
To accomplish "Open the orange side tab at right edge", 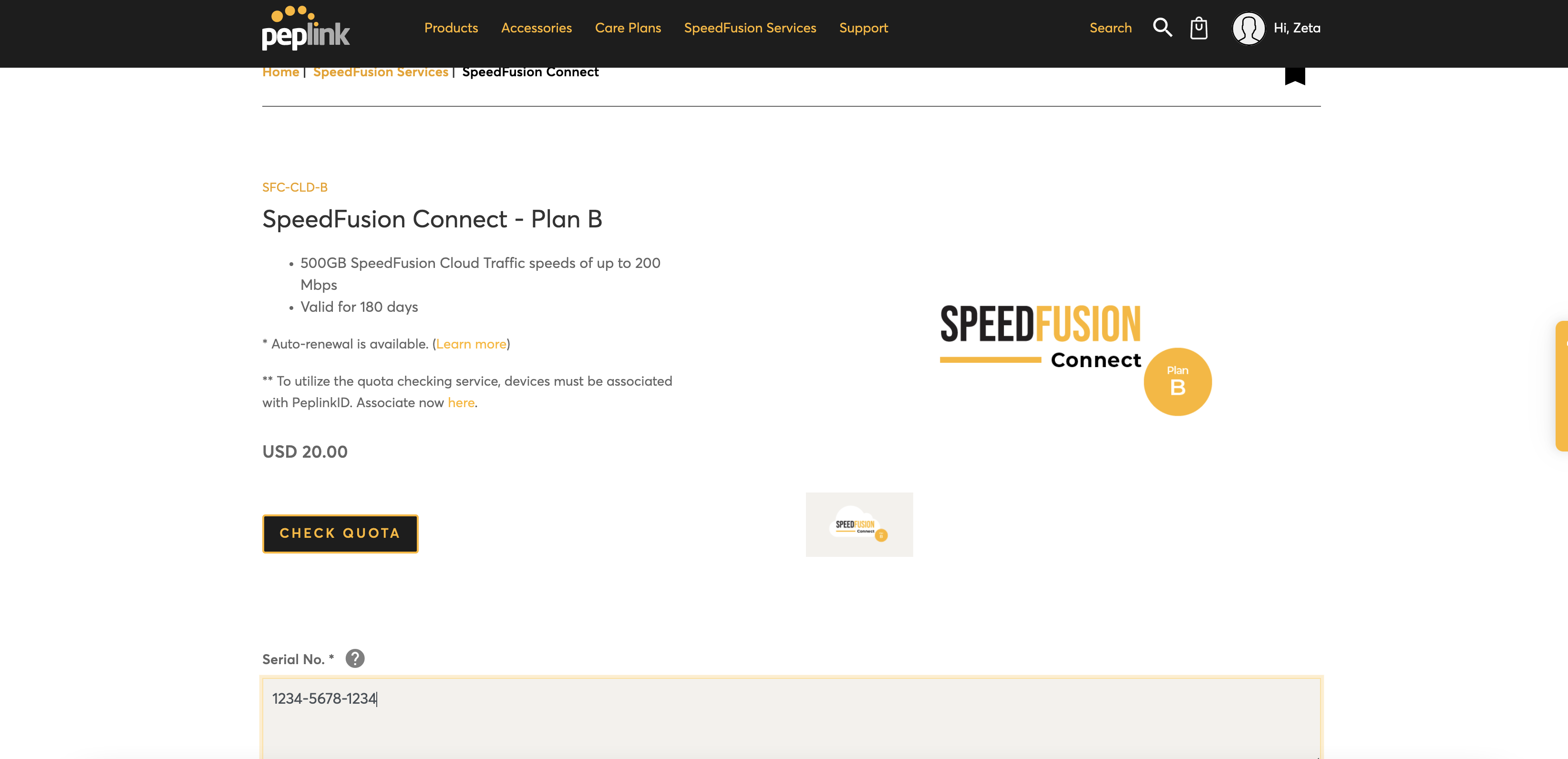I will coord(1561,386).
